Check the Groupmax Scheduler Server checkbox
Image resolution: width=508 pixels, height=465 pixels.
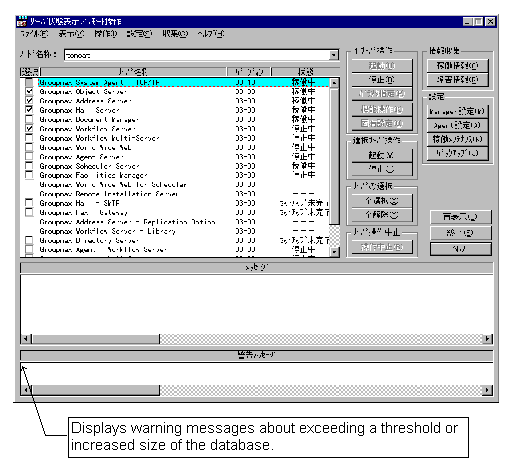tap(29, 166)
